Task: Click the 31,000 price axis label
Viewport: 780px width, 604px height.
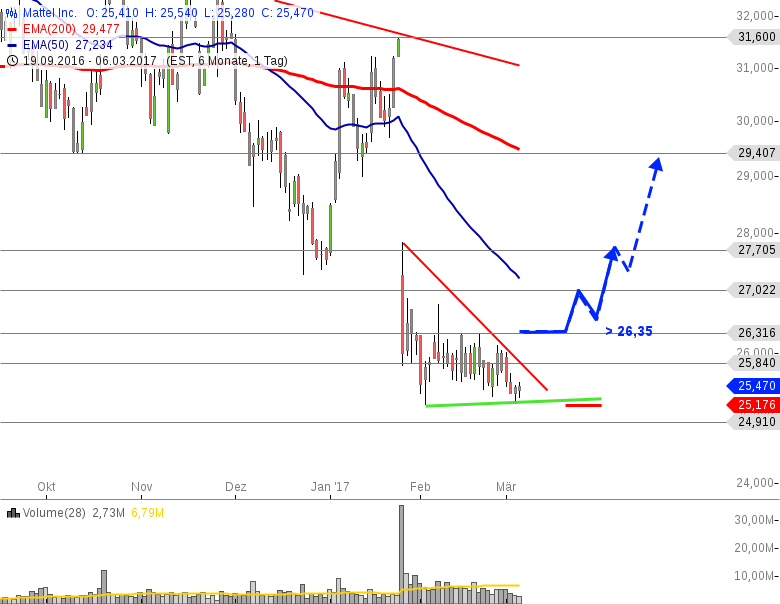Action: pos(755,68)
